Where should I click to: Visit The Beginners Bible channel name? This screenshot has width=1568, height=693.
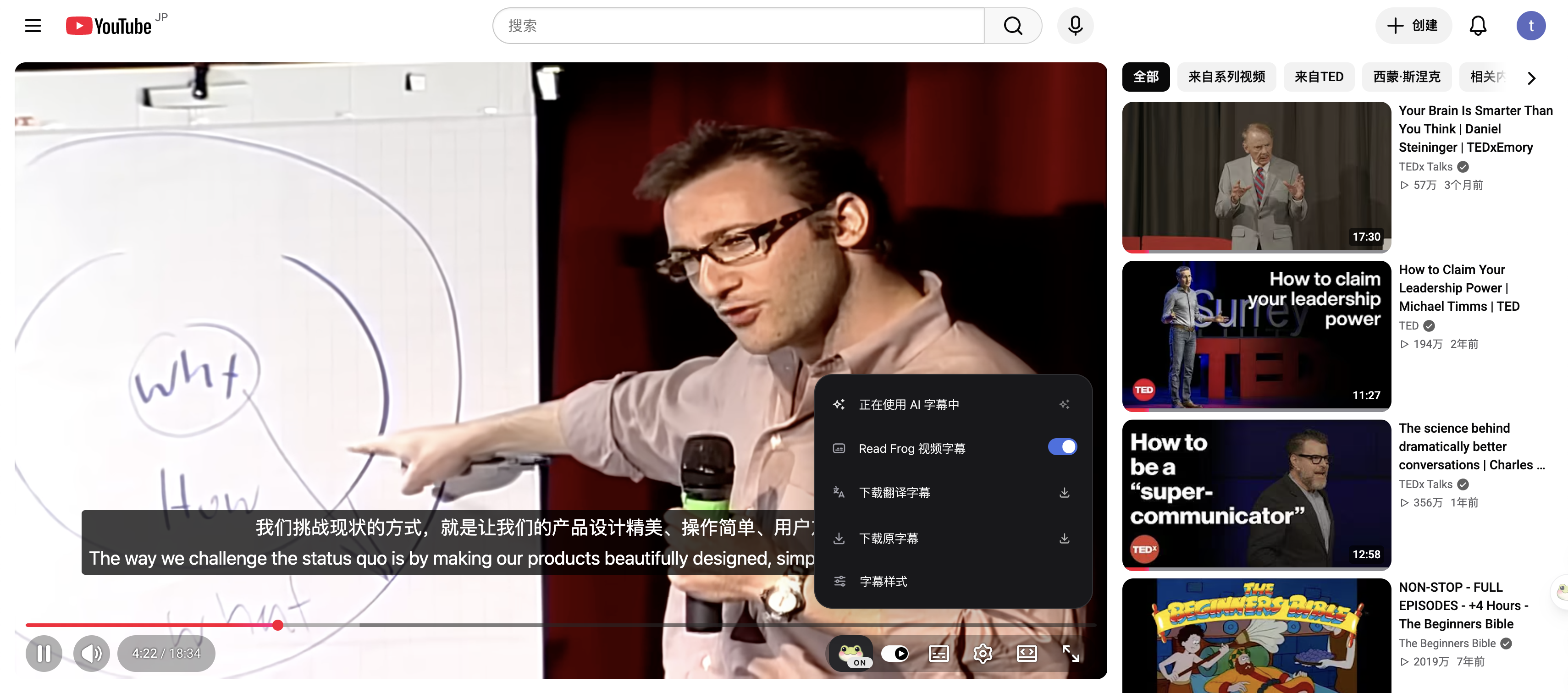coord(1446,643)
